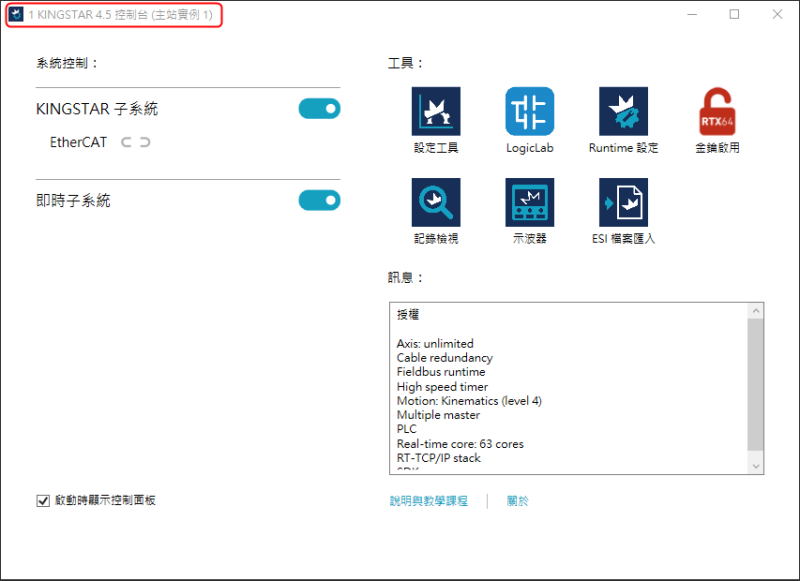Toggle the KINGSTAR 子系統 switch
The height and width of the screenshot is (581, 800).
pos(319,109)
